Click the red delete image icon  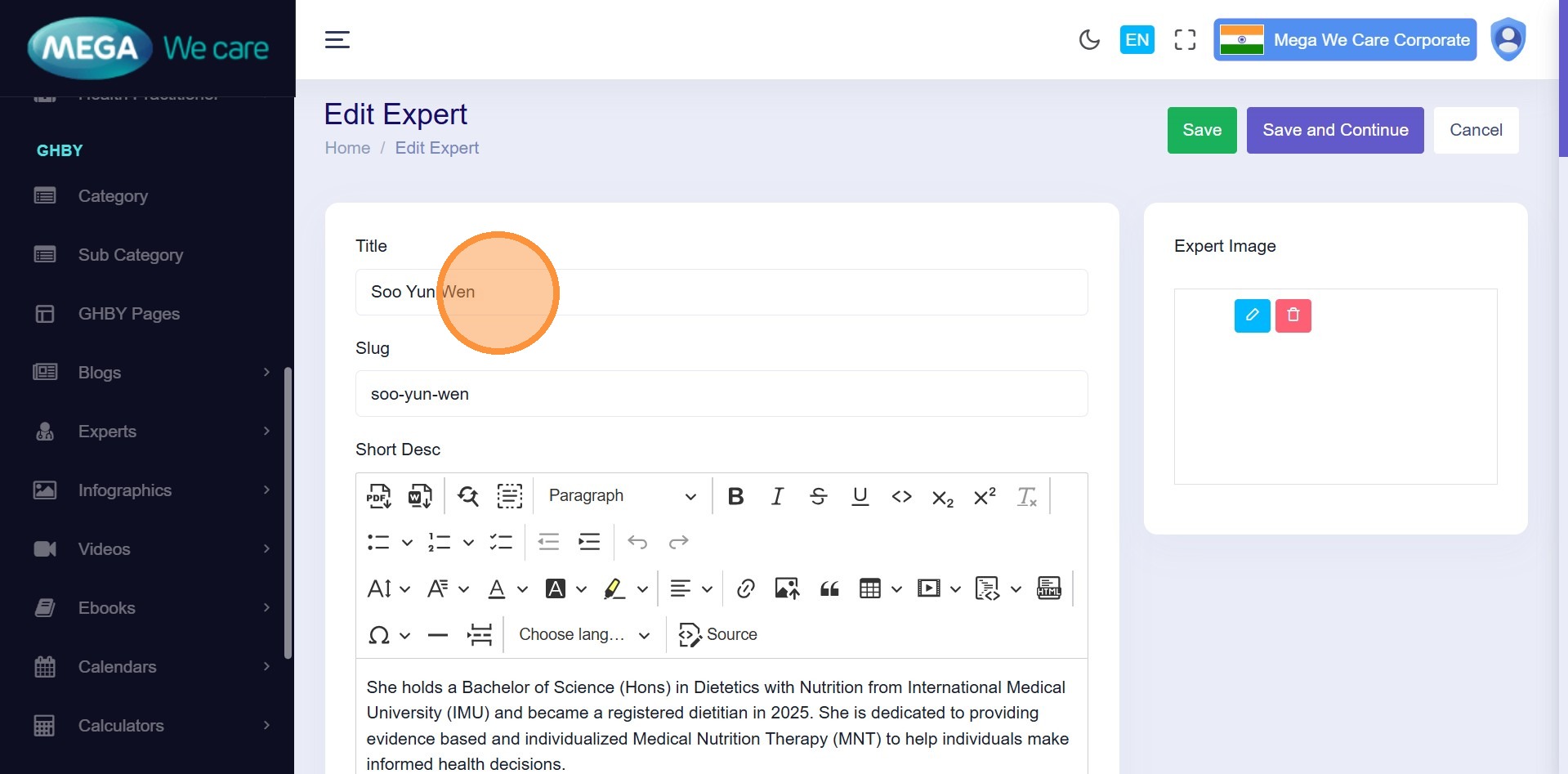(x=1293, y=315)
